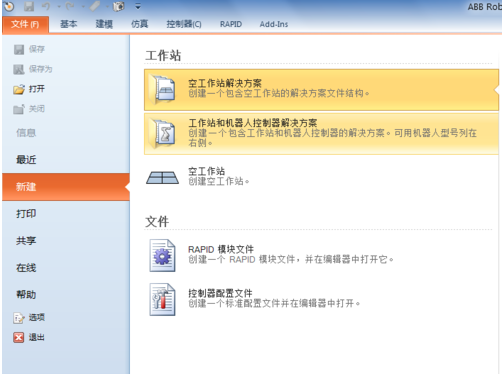Switch to the Add-Ins ribbon tab
The height and width of the screenshot is (376, 503).
[x=274, y=24]
